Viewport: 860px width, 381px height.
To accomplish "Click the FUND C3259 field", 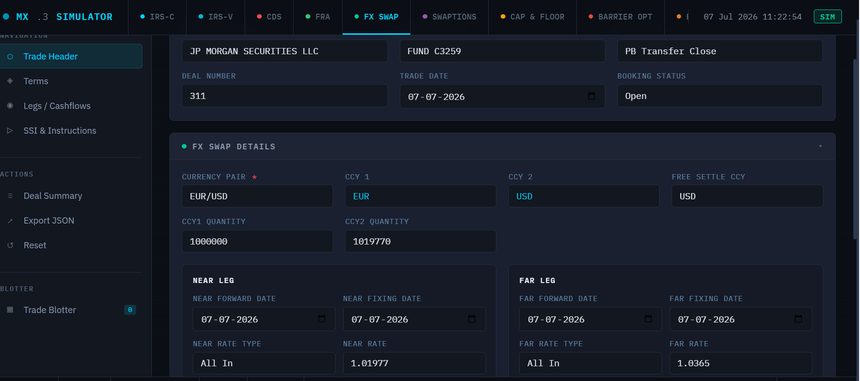I will tap(502, 51).
